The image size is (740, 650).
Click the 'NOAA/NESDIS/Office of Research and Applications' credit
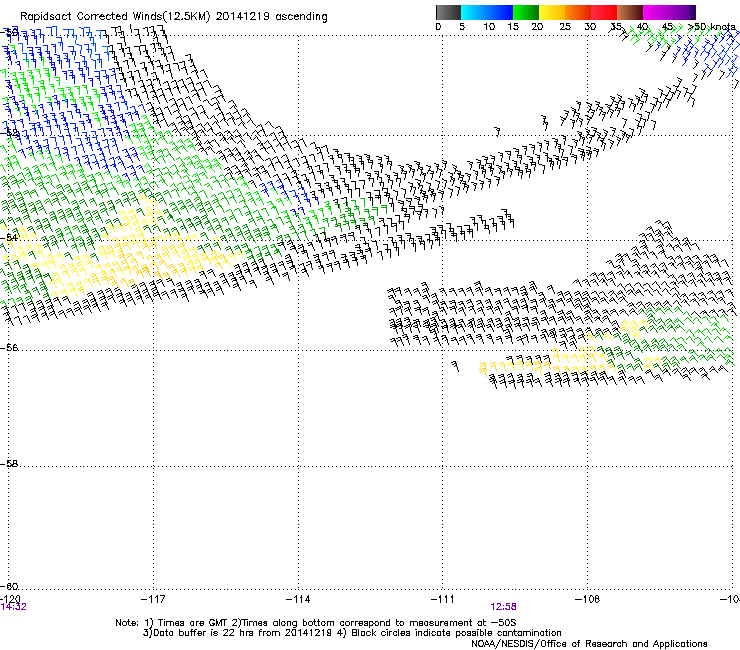[589, 644]
